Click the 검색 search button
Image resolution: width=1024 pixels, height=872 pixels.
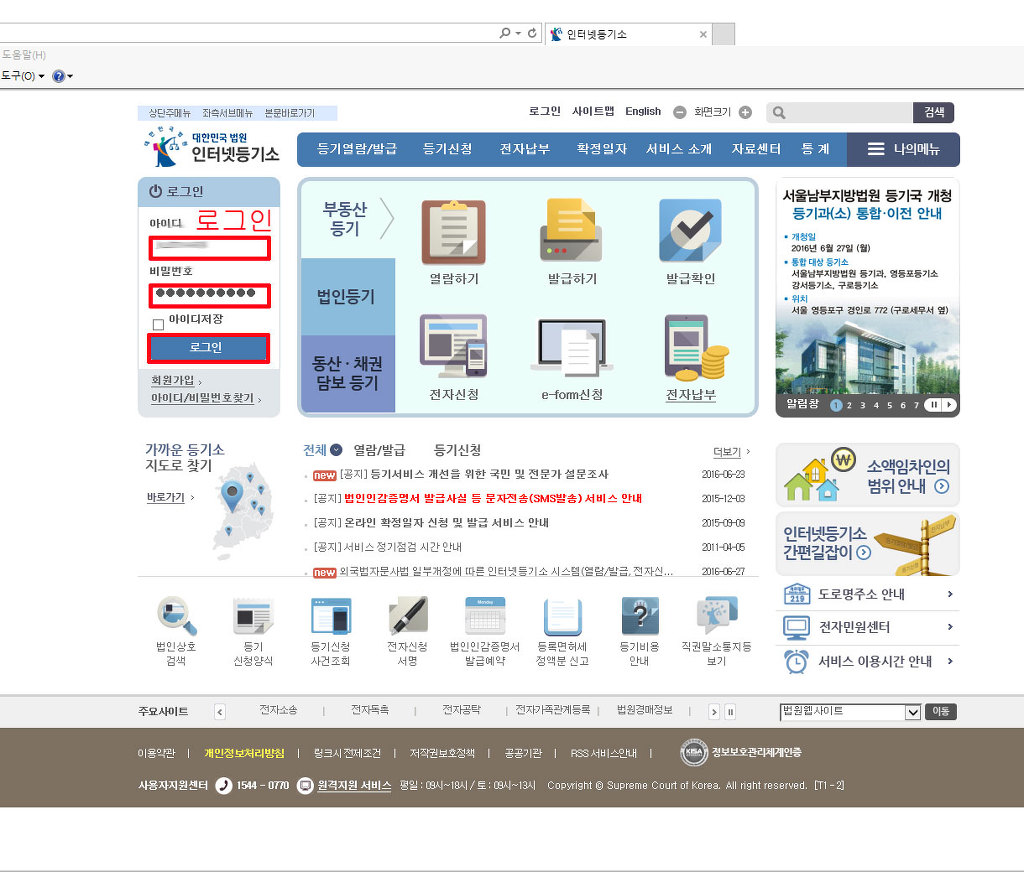[933, 112]
